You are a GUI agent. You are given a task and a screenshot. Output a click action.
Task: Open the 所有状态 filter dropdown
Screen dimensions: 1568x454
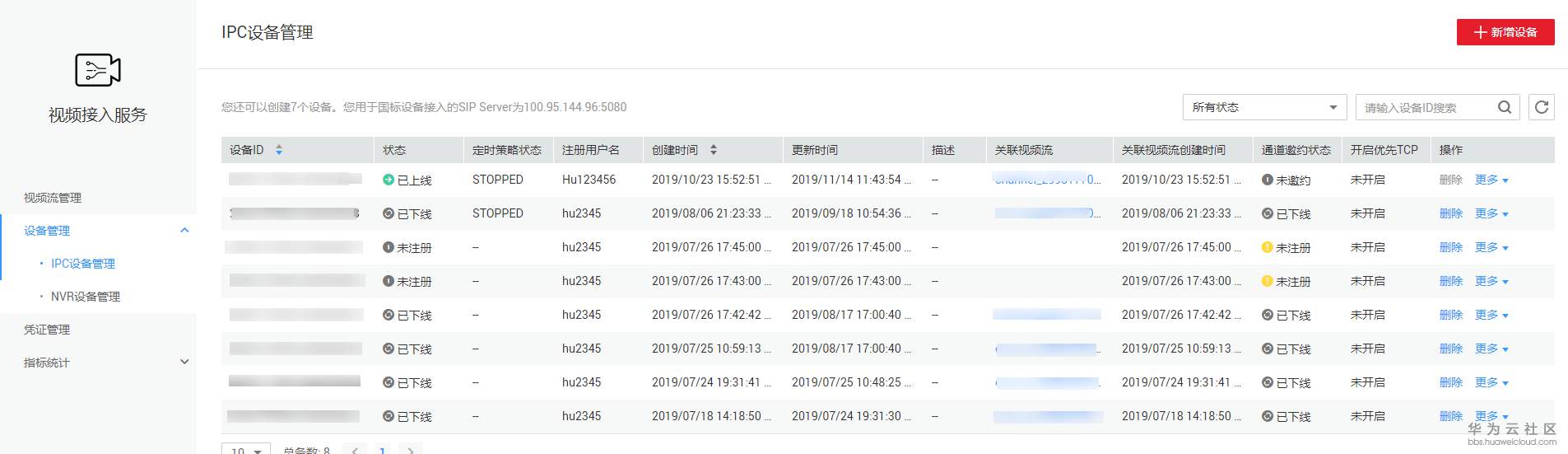click(1264, 107)
